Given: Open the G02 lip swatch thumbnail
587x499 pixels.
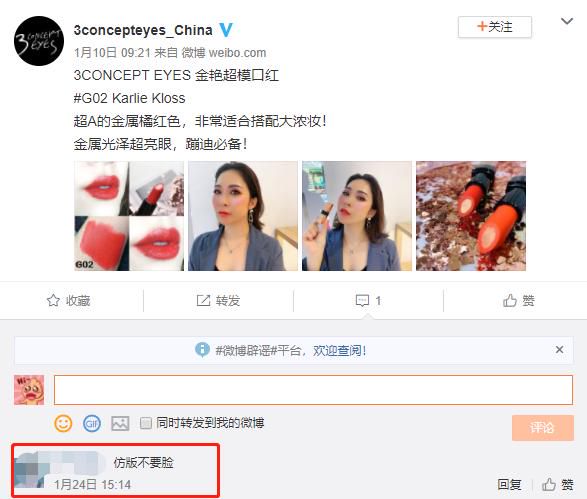Looking at the screenshot, I should click(x=129, y=216).
